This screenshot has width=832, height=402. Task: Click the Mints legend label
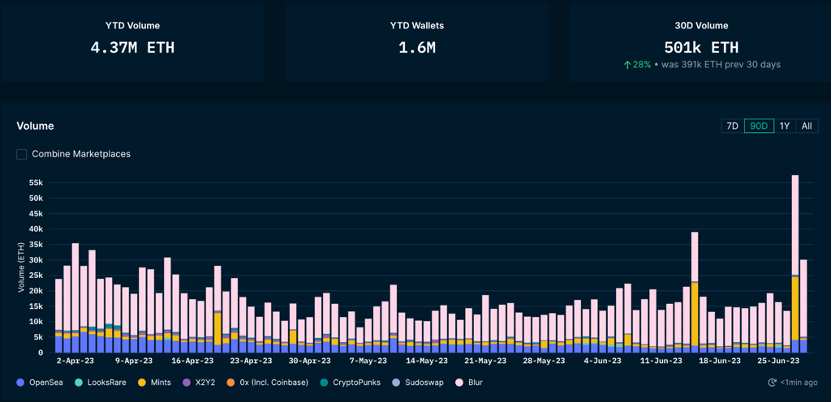(160, 382)
